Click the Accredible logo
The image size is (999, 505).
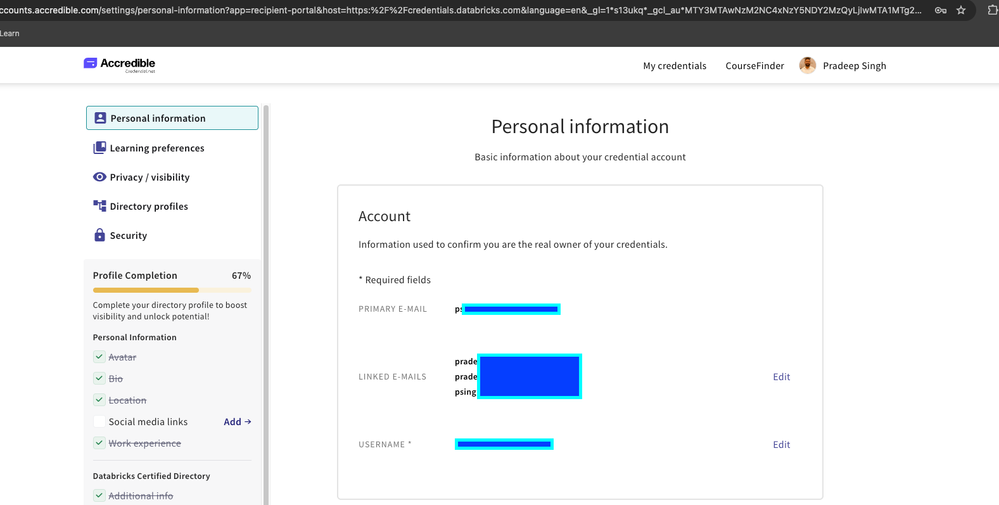tap(119, 64)
